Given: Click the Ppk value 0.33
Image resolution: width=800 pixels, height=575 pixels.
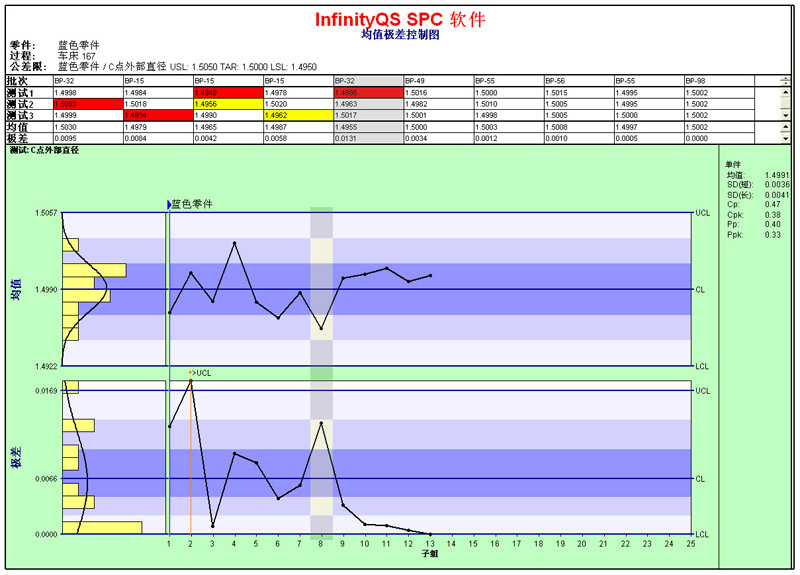Looking at the screenshot, I should [772, 235].
